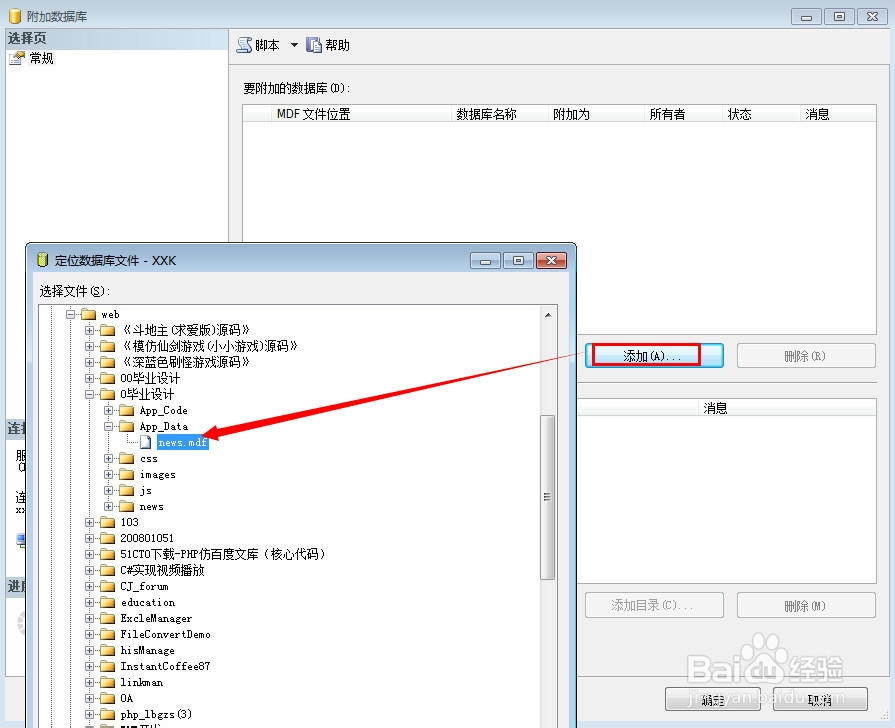Click the 所有者 column header
Image resolution: width=895 pixels, height=728 pixels.
(x=684, y=114)
